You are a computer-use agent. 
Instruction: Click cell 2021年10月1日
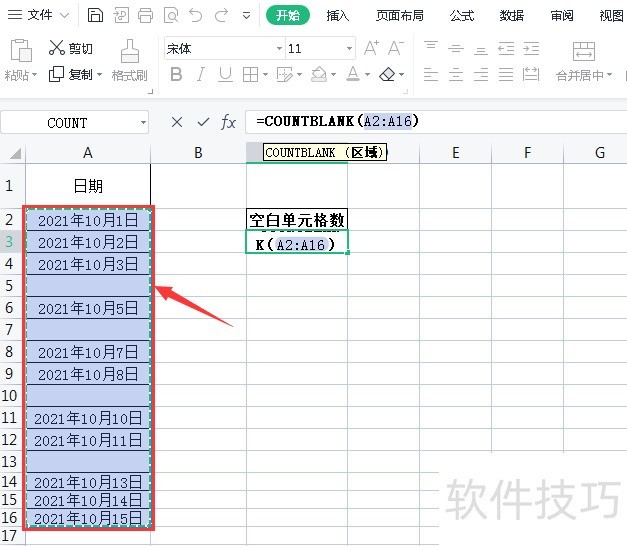(88, 220)
